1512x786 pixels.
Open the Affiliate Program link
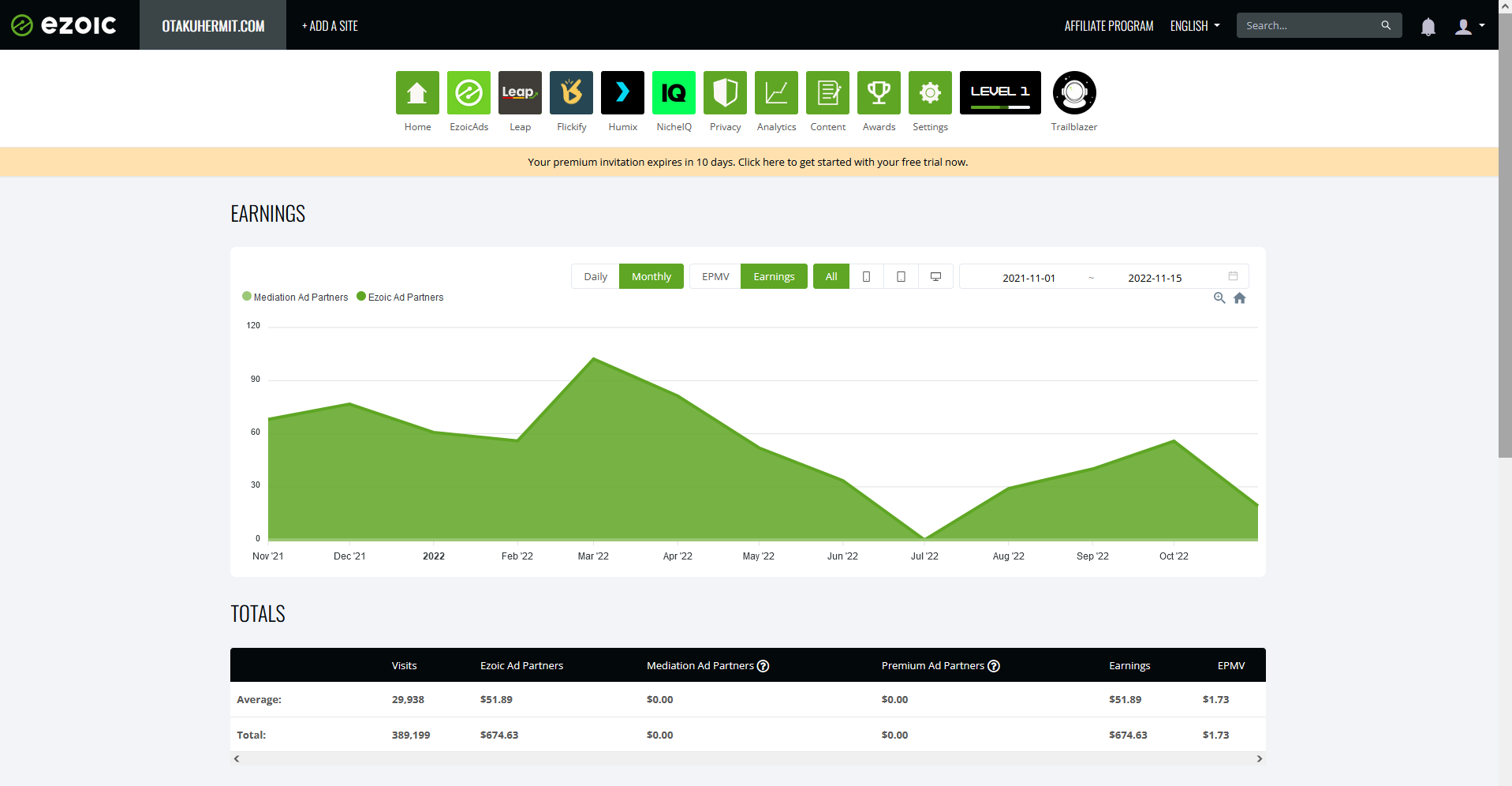pyautogui.click(x=1108, y=25)
